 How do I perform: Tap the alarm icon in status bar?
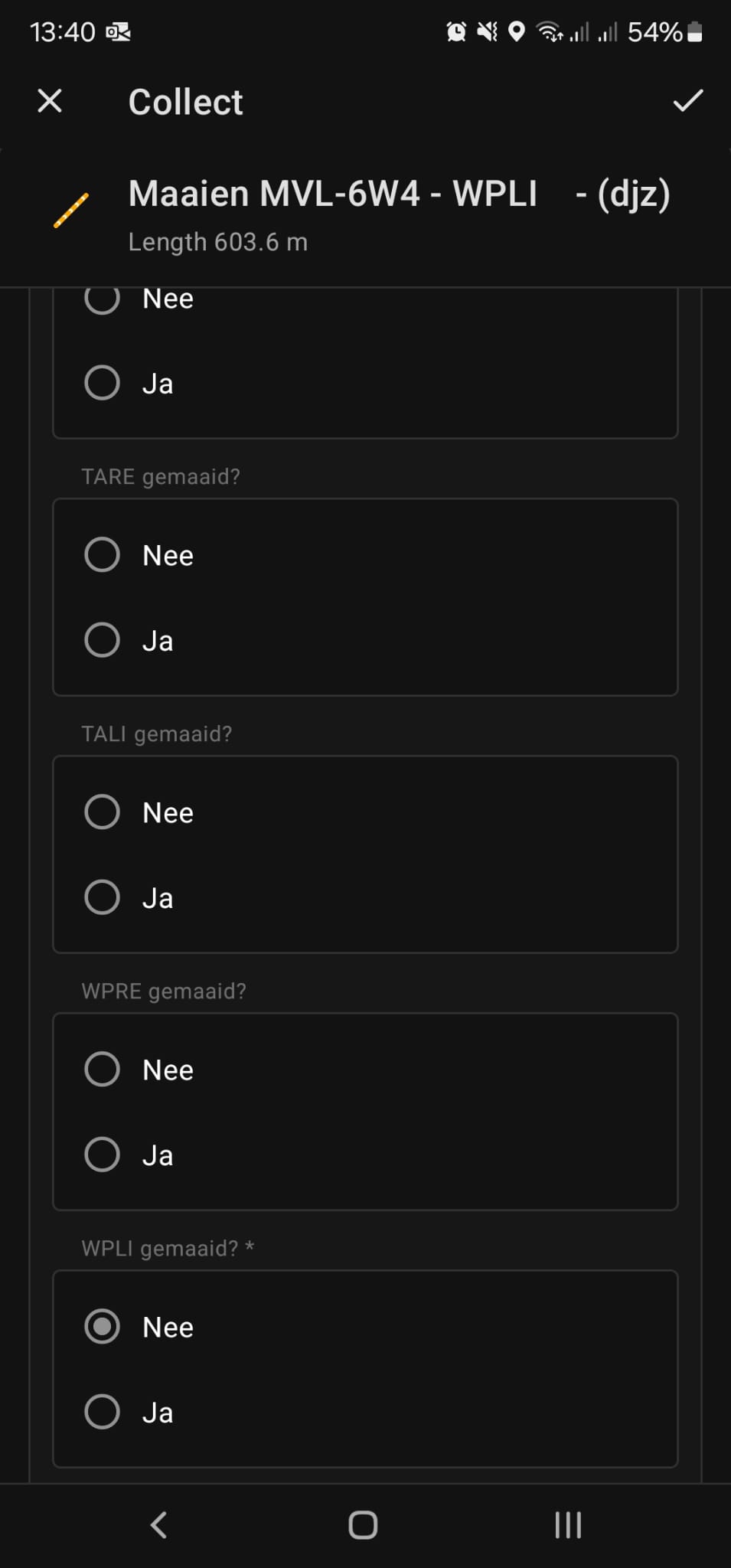pyautogui.click(x=456, y=32)
